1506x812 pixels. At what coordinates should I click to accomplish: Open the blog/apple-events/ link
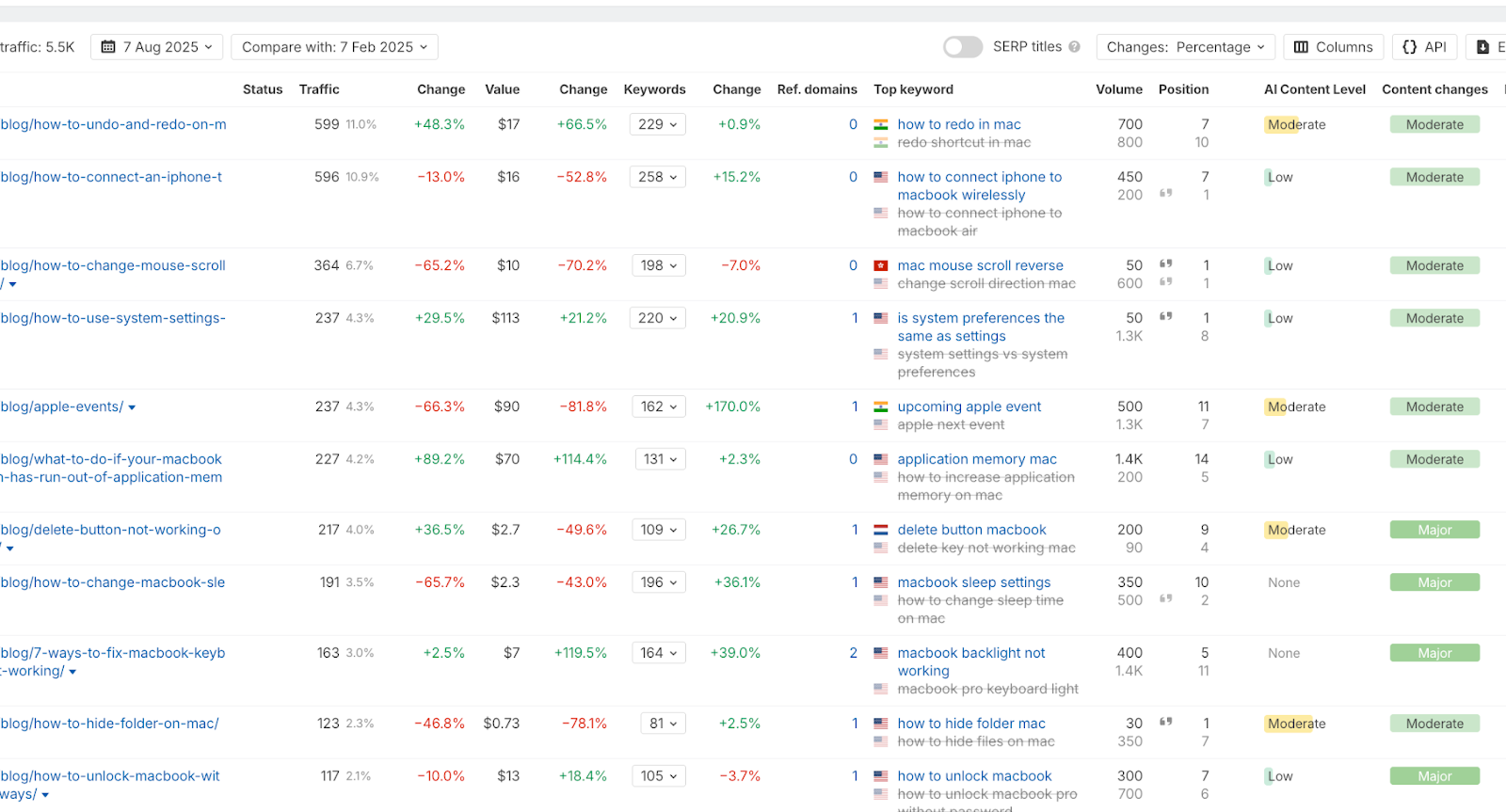coord(62,406)
